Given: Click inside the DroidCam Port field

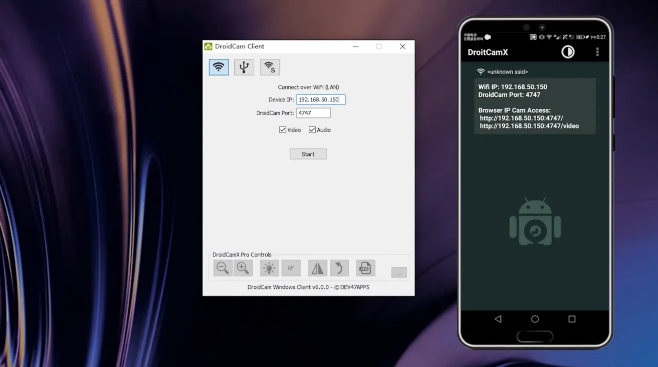Looking at the screenshot, I should click(x=313, y=113).
